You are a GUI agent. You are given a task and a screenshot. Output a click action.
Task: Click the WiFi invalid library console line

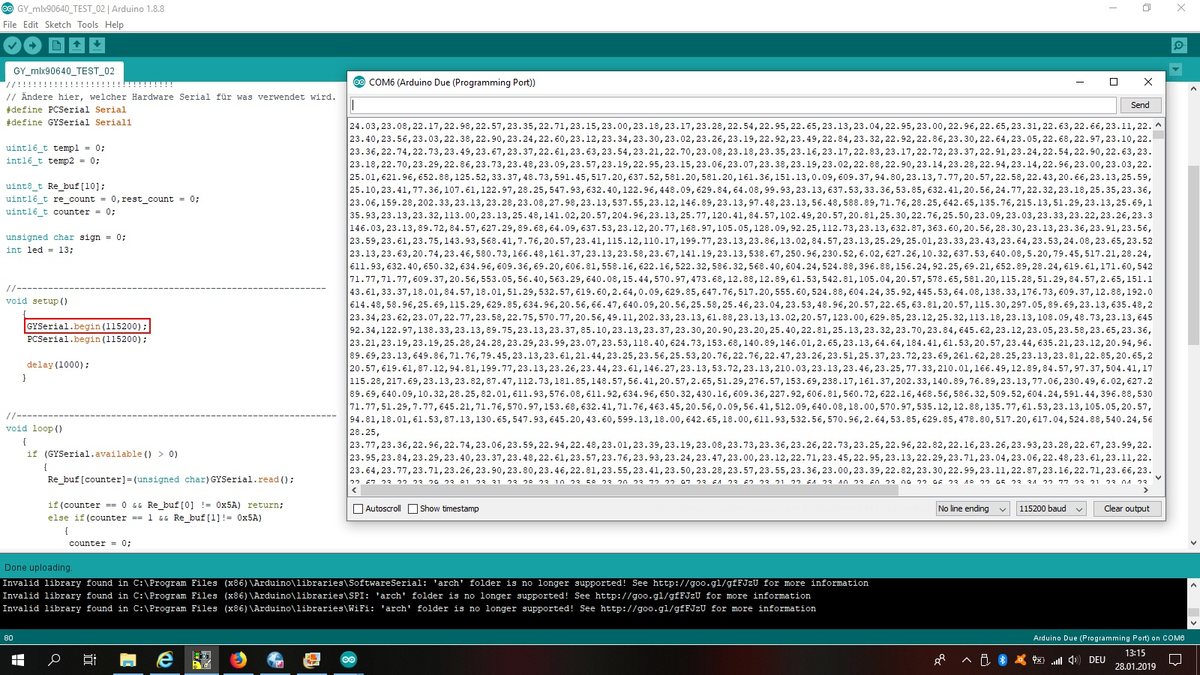409,608
